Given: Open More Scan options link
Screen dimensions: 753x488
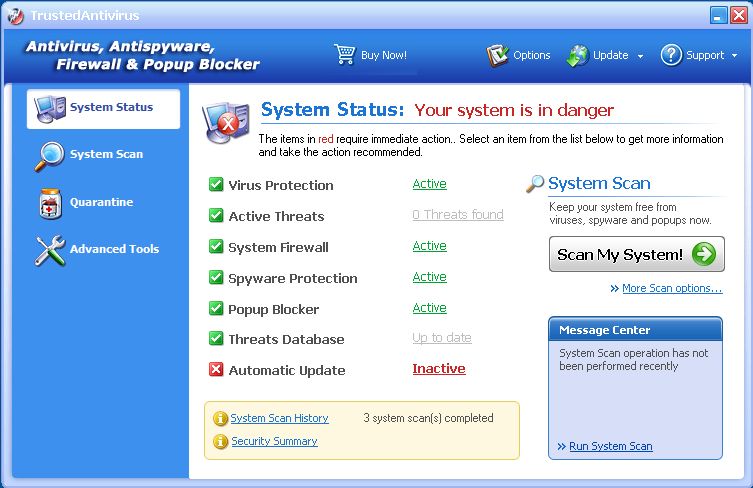Looking at the screenshot, I should click(671, 288).
